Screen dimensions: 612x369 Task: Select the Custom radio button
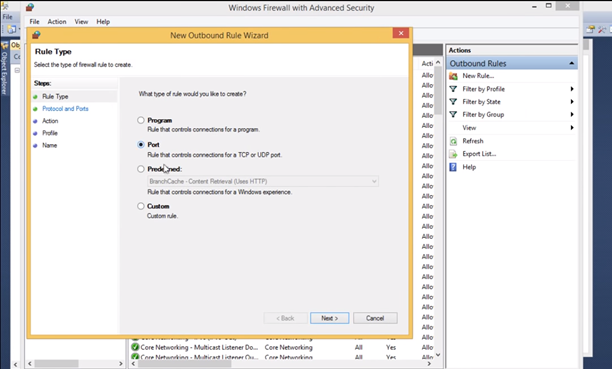[141, 206]
